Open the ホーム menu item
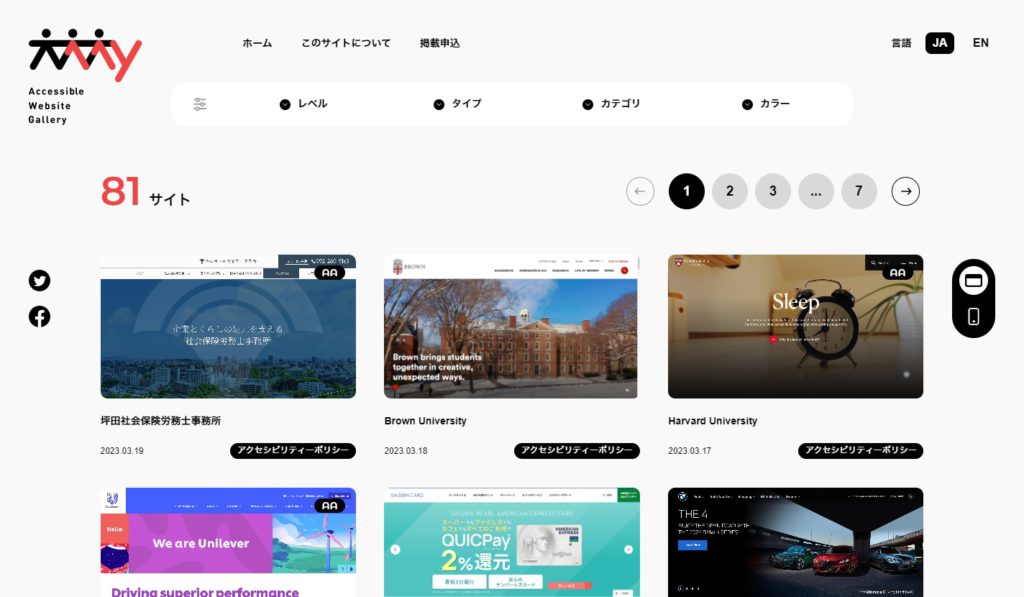The height and width of the screenshot is (597, 1024). pos(257,43)
